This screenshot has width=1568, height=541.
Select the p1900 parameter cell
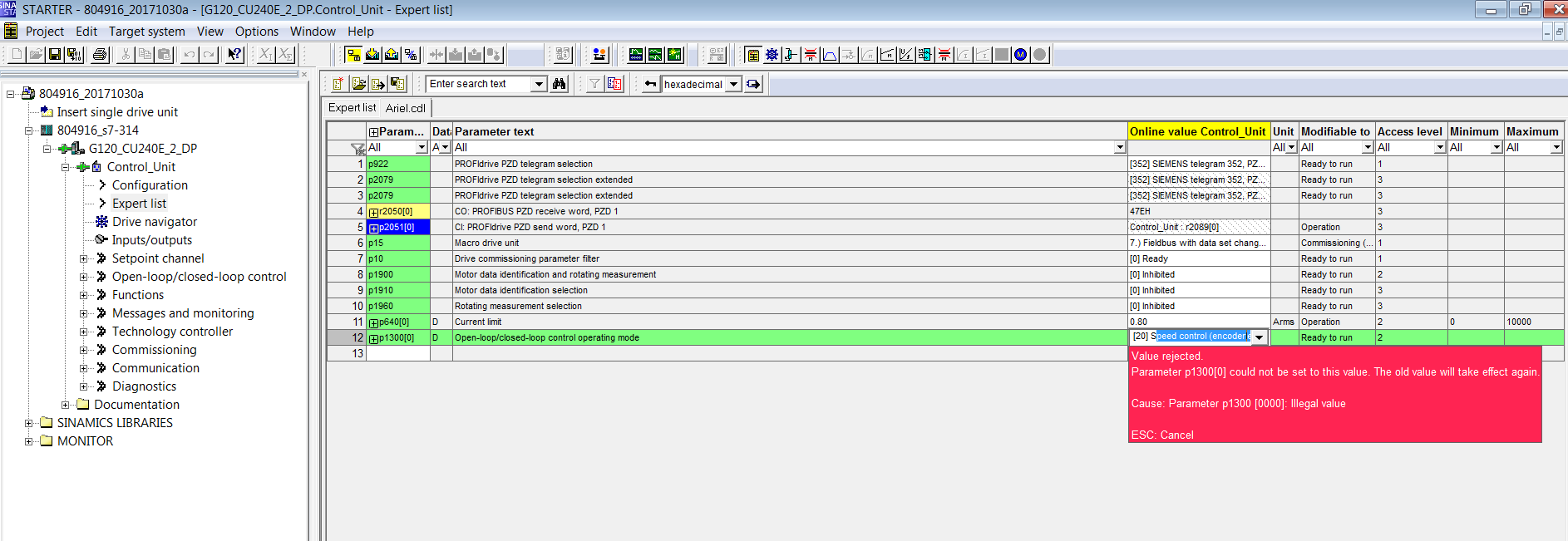click(x=398, y=274)
